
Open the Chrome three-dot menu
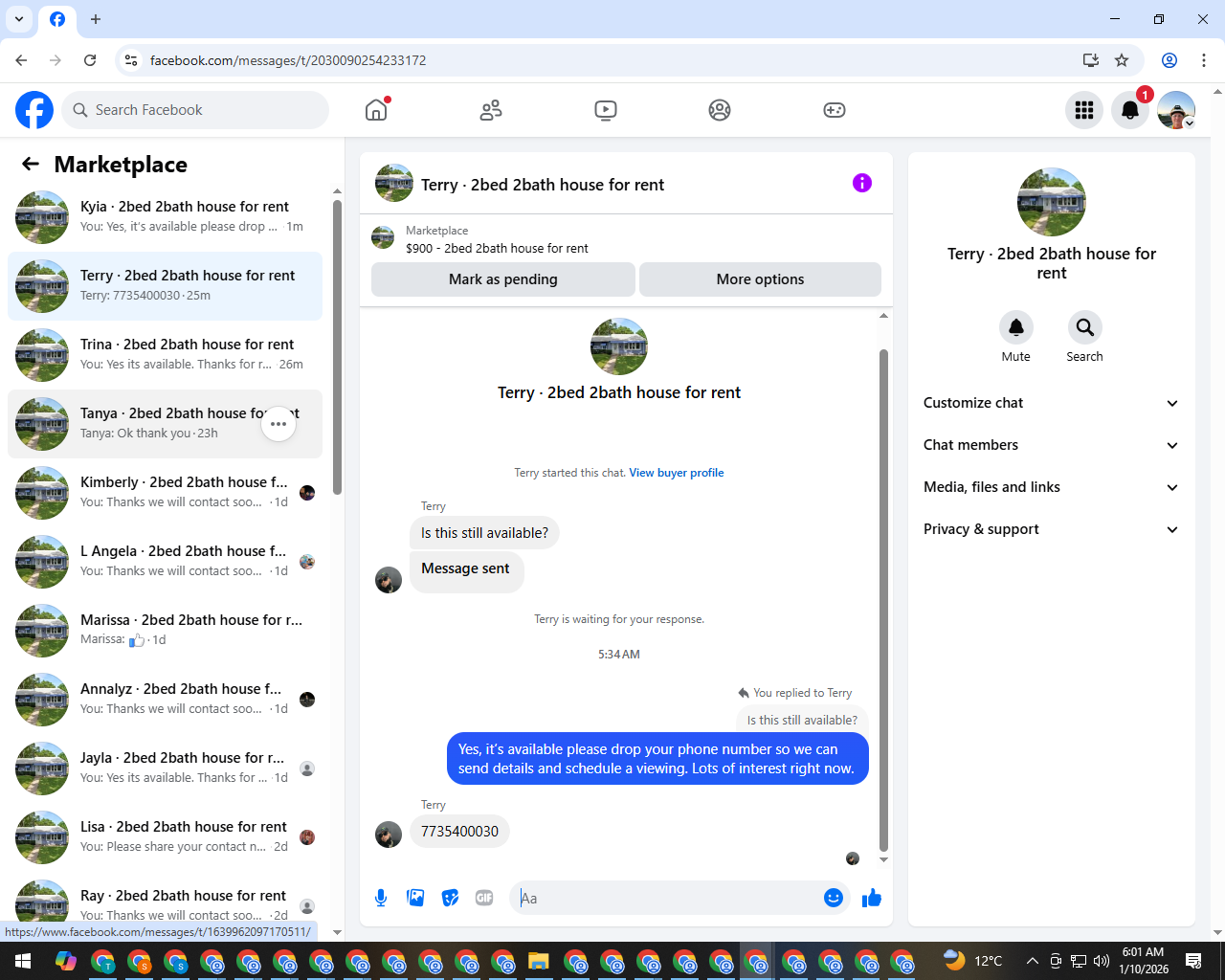coord(1204,60)
